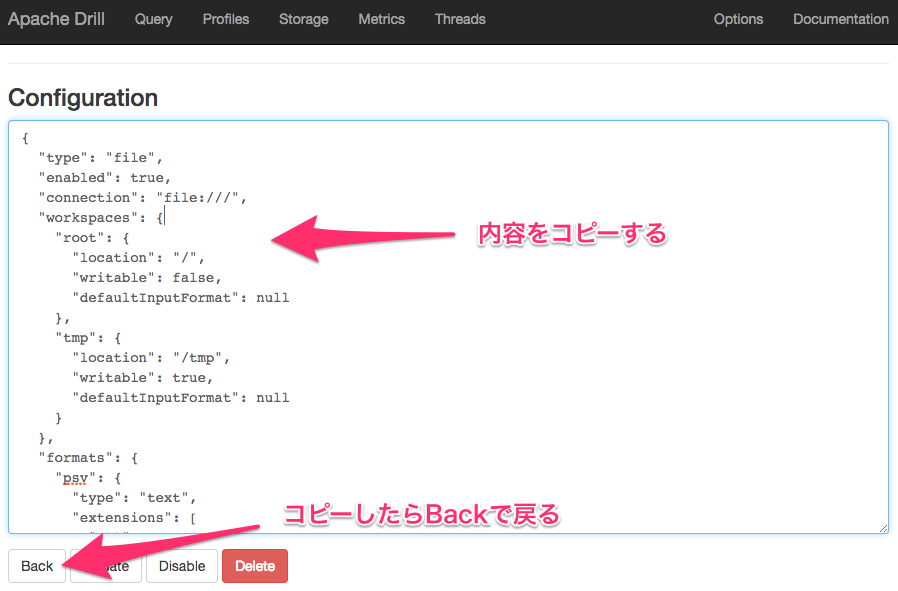This screenshot has width=898, height=591.
Task: Click the "location": "/tmp" line
Action: coord(151,358)
